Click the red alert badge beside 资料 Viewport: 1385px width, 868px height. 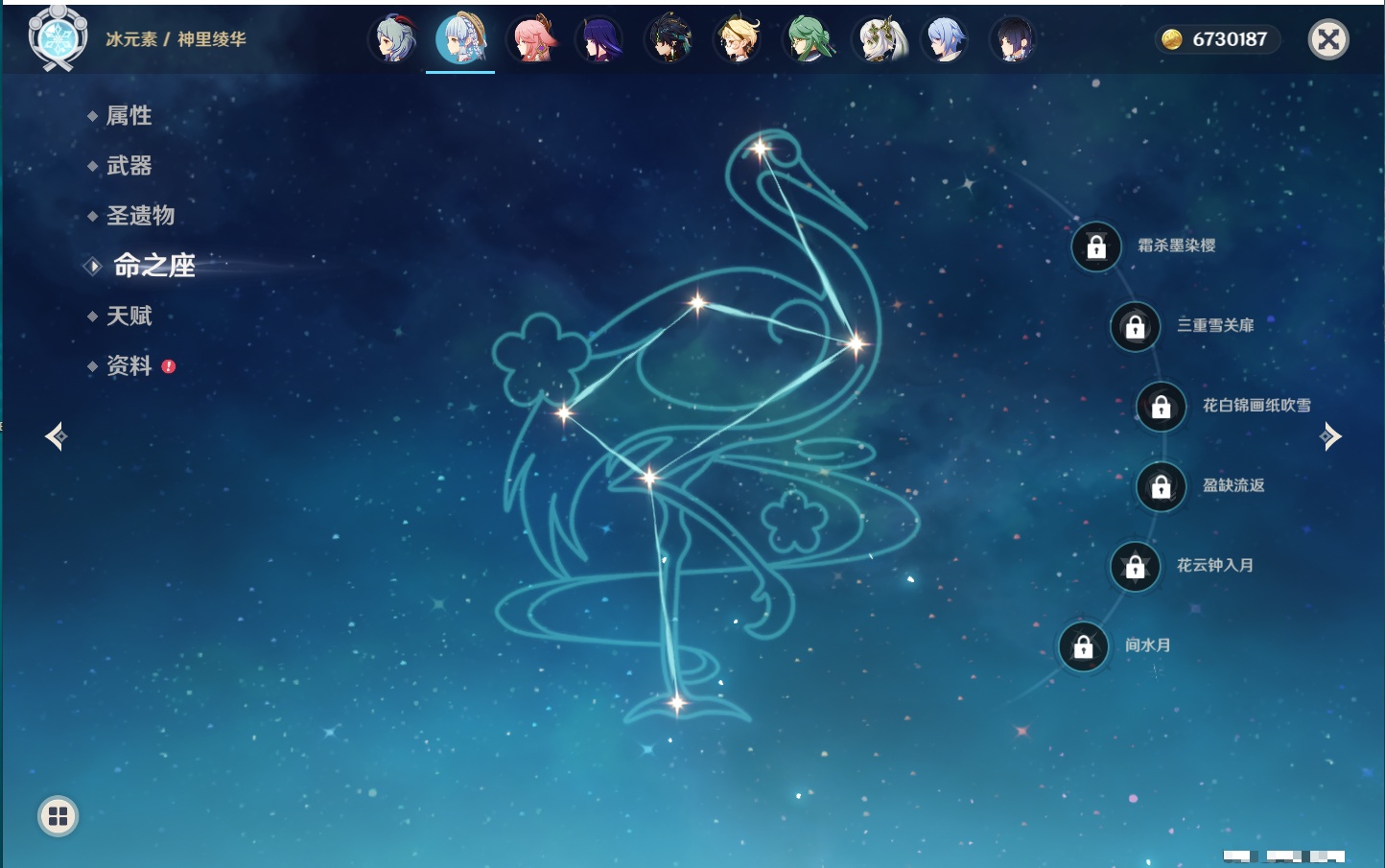[x=169, y=366]
